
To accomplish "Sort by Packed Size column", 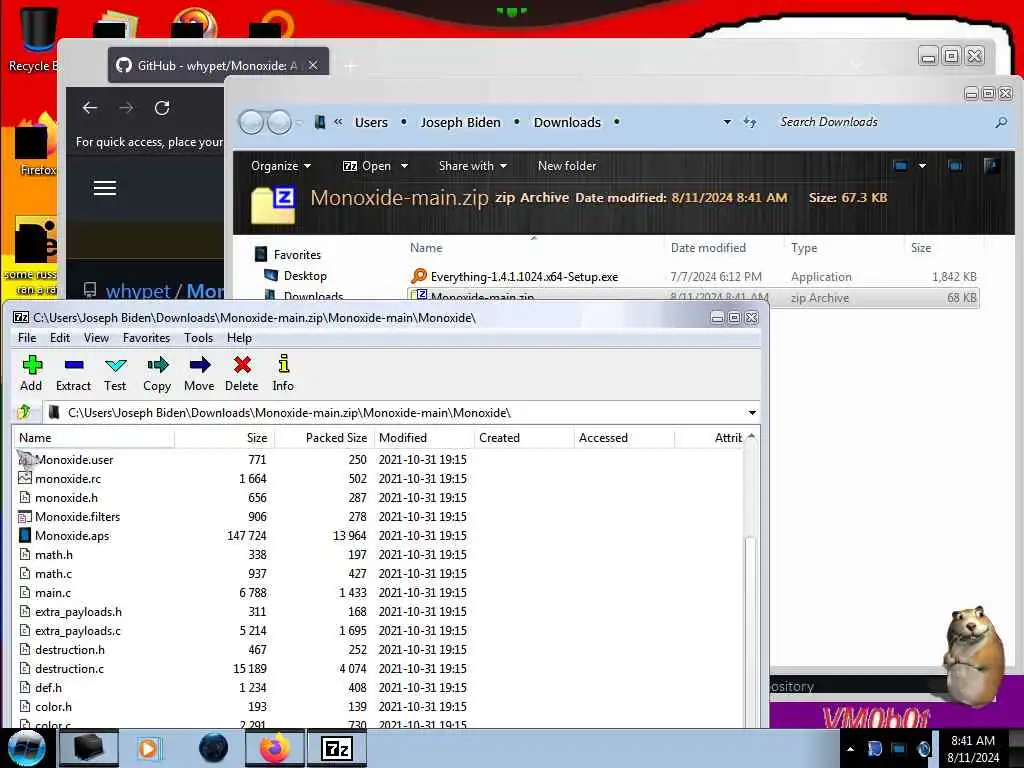I will (324, 438).
